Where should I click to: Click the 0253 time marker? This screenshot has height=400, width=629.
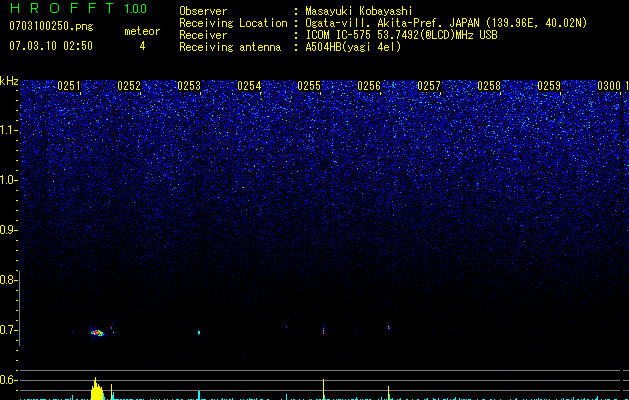(189, 86)
